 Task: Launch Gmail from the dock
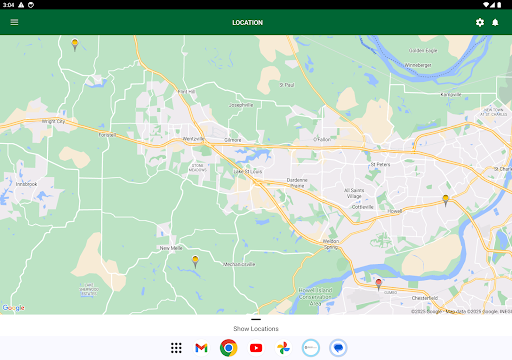(x=201, y=348)
